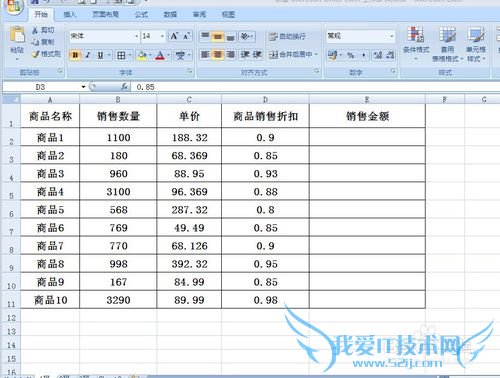Apply the red font color A

pos(160,55)
